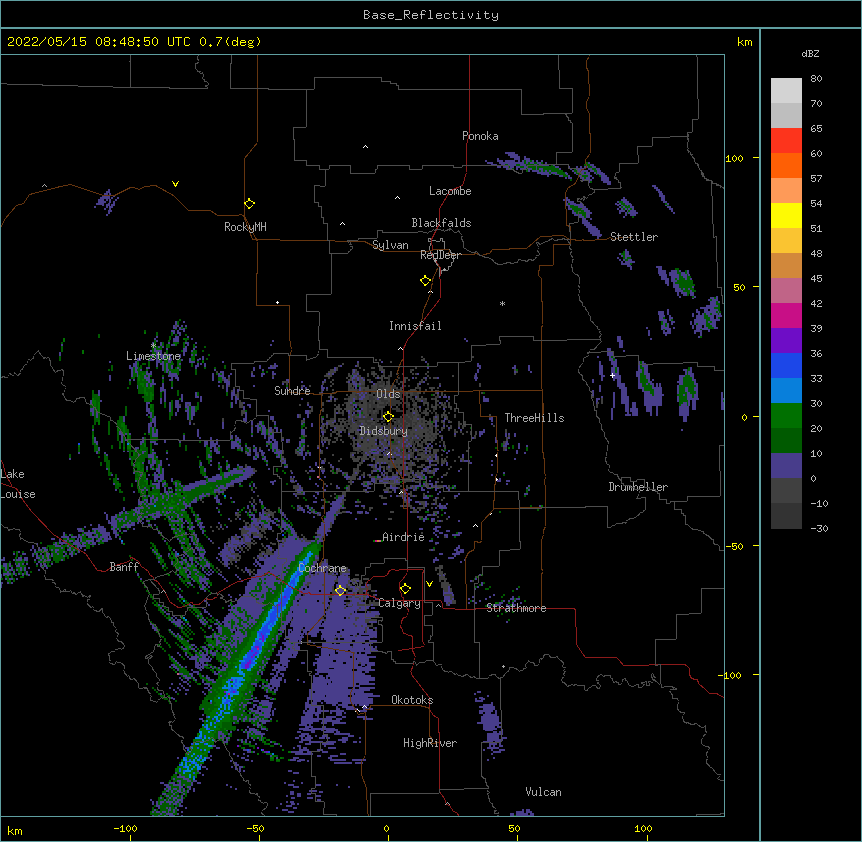Select the Okotoks label
862x842 pixels.
[x=412, y=700]
